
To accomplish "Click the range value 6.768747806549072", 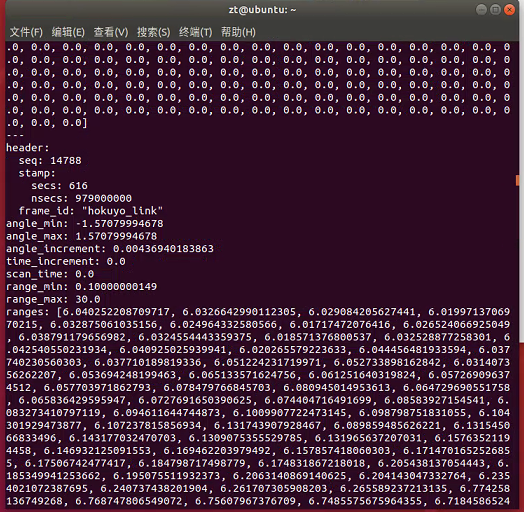I will (129, 502).
